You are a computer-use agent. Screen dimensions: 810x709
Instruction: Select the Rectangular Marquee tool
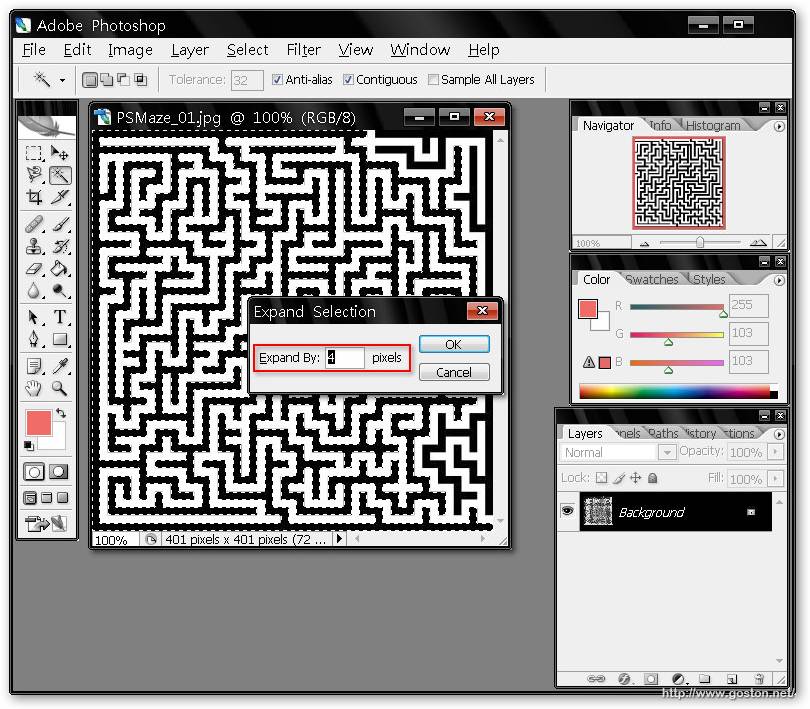click(x=34, y=153)
